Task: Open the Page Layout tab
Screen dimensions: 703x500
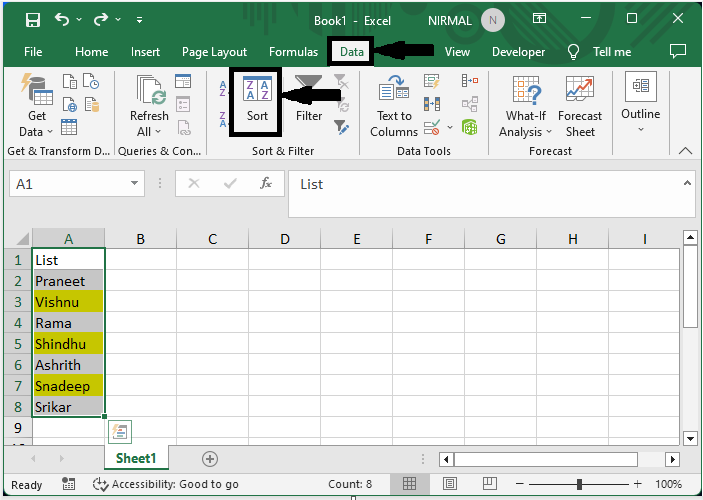Action: tap(214, 52)
